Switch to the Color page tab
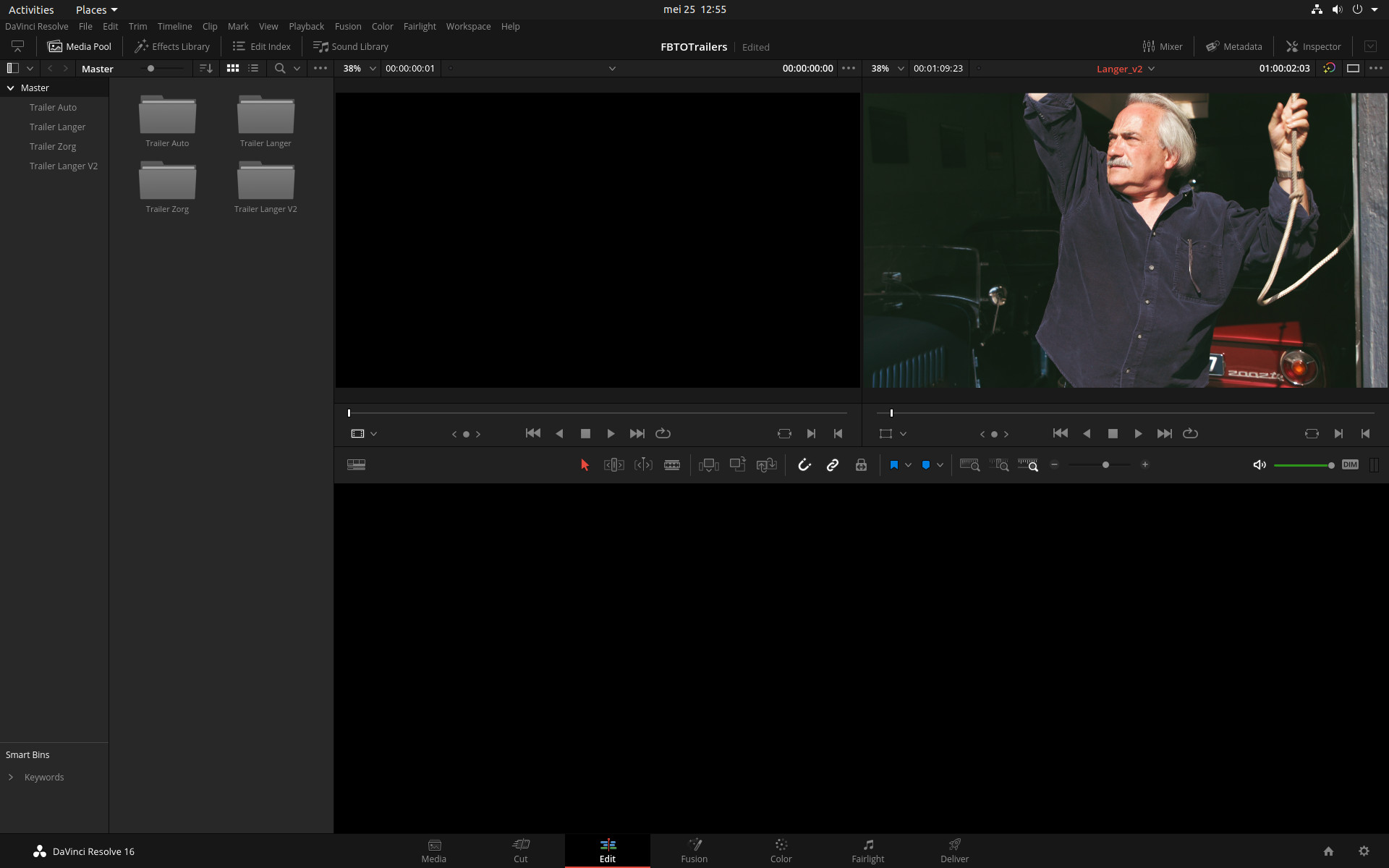The width and height of the screenshot is (1389, 868). (x=781, y=851)
